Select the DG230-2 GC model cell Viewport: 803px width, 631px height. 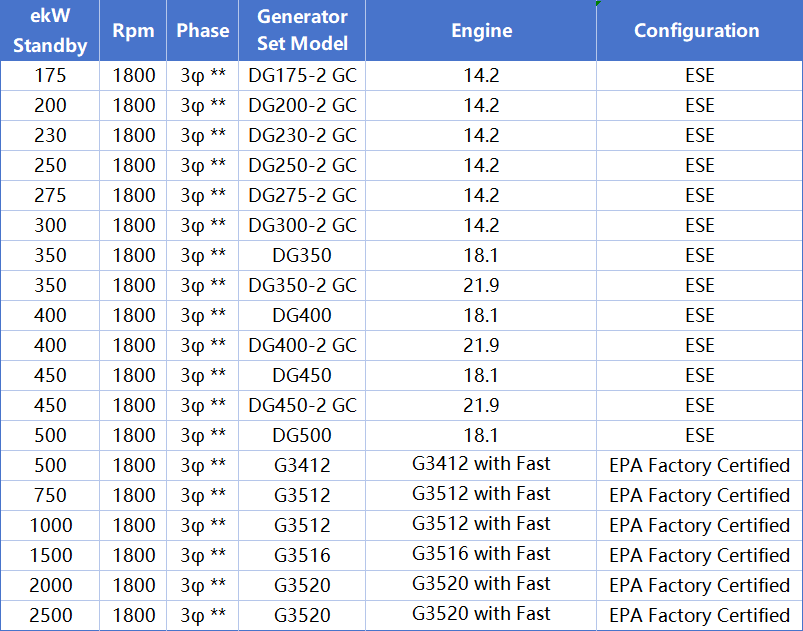point(302,136)
